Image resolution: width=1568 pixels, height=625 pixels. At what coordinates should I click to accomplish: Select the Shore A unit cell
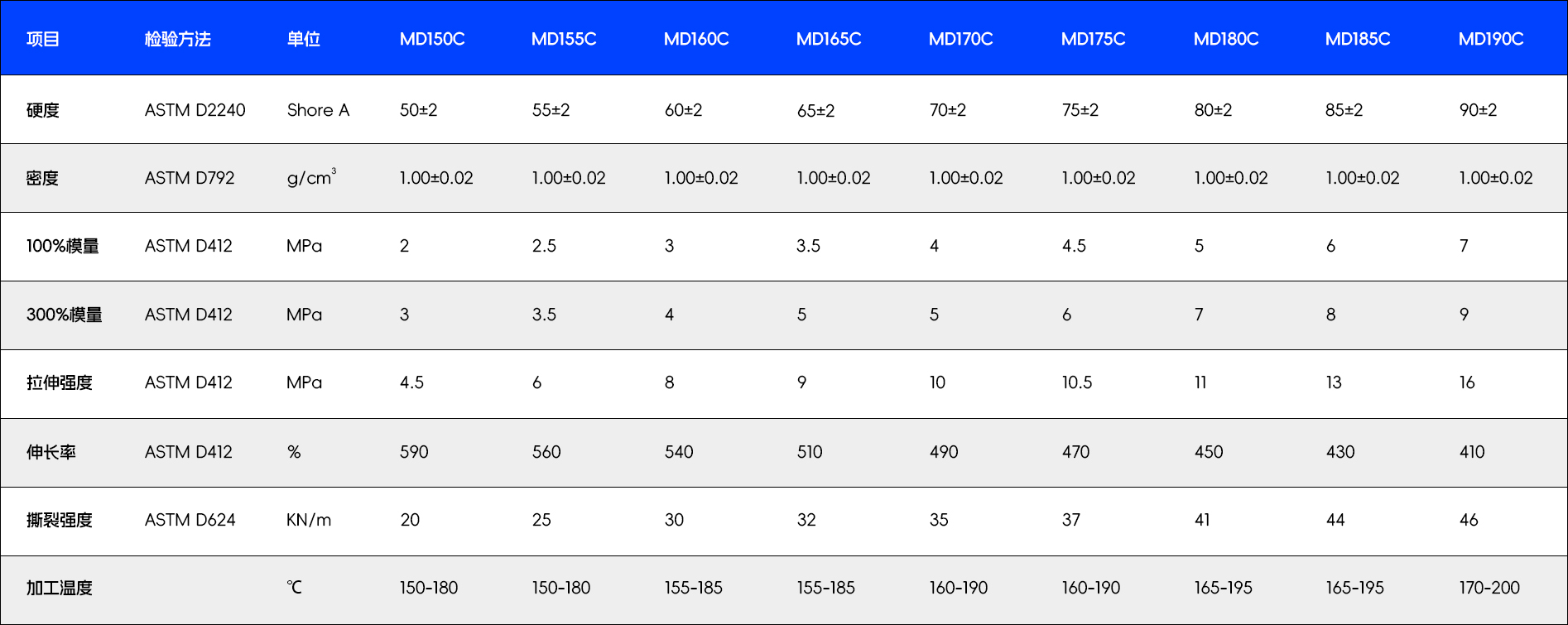pyautogui.click(x=318, y=110)
